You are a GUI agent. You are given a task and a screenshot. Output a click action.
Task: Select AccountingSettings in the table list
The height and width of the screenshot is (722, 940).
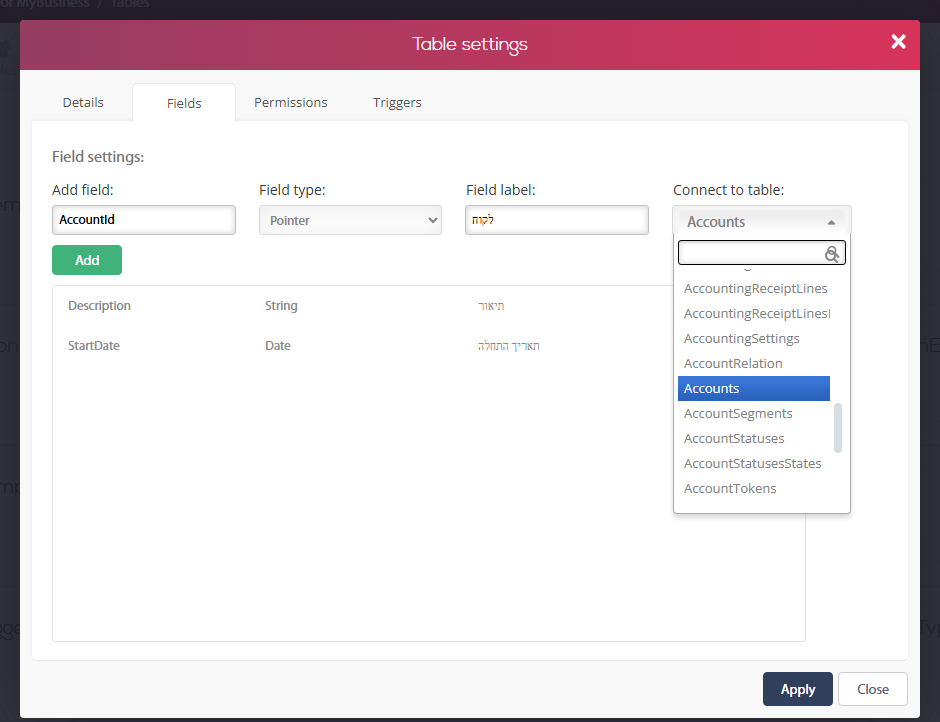pyautogui.click(x=754, y=339)
